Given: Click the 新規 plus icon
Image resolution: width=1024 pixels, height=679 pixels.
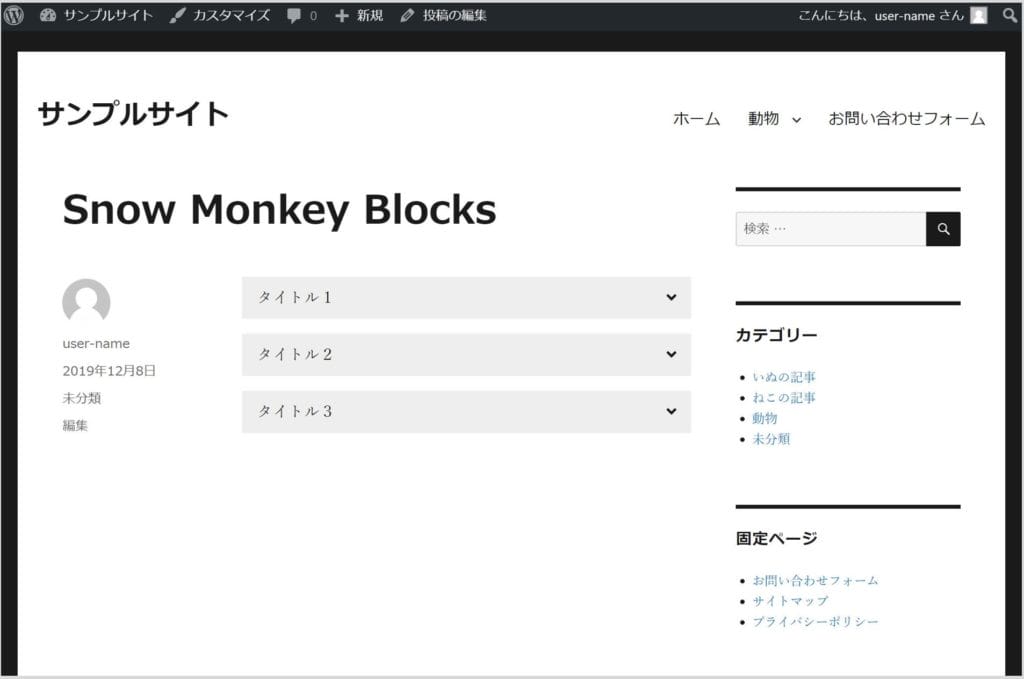Looking at the screenshot, I should point(342,16).
